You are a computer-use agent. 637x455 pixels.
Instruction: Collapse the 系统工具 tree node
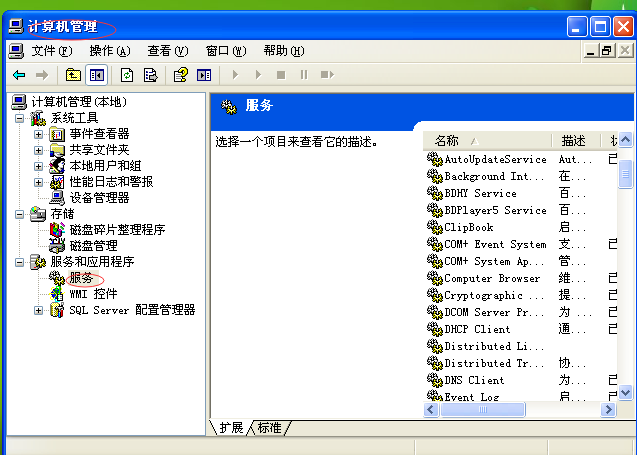coord(19,118)
